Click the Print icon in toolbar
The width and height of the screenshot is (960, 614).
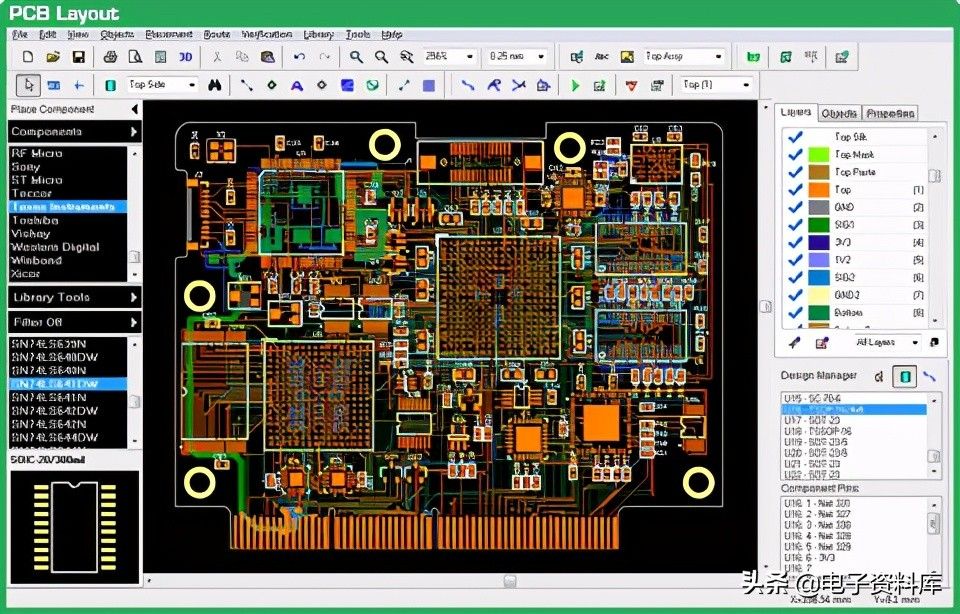point(111,57)
